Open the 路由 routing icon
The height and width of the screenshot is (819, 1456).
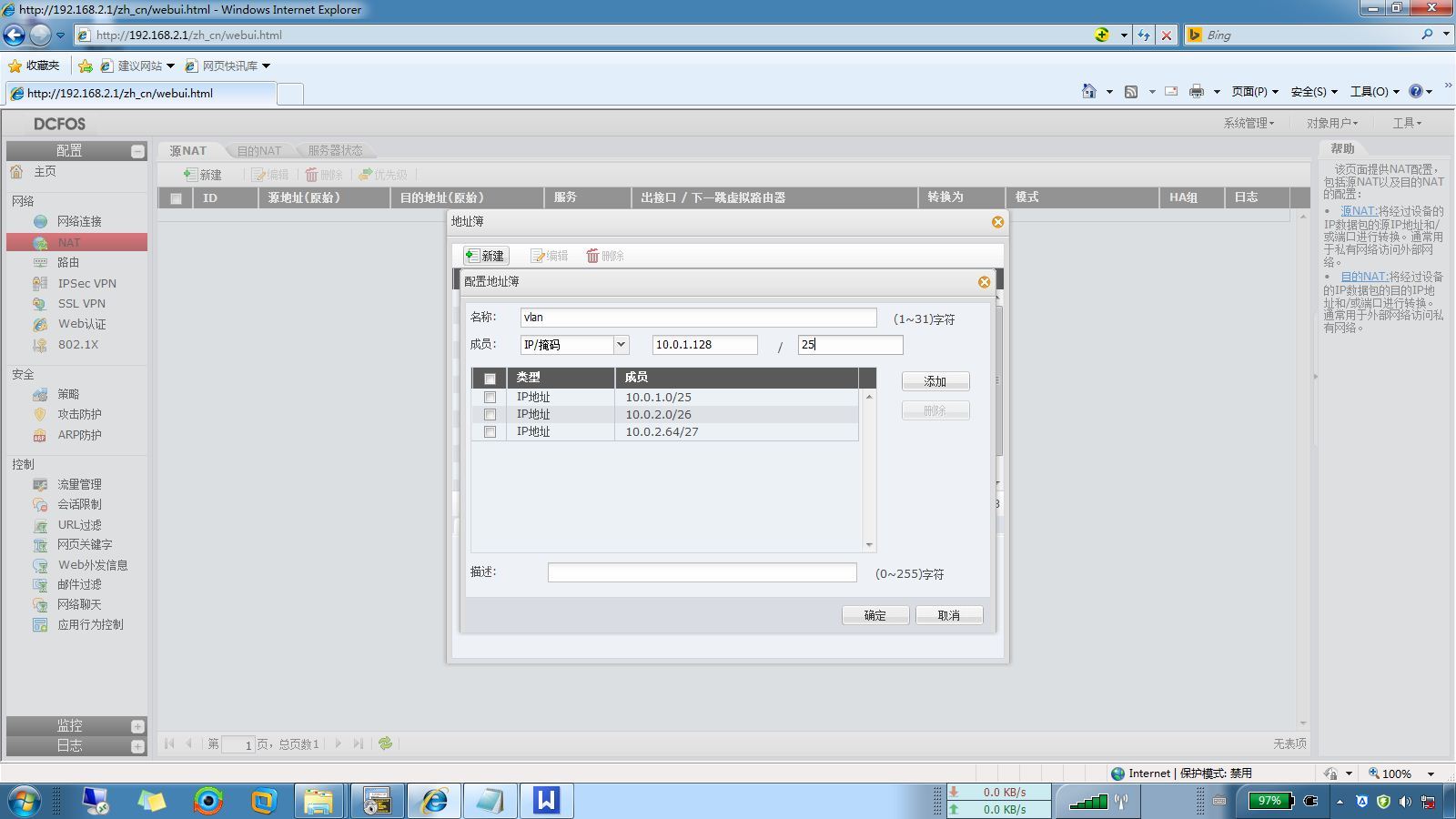pyautogui.click(x=40, y=262)
